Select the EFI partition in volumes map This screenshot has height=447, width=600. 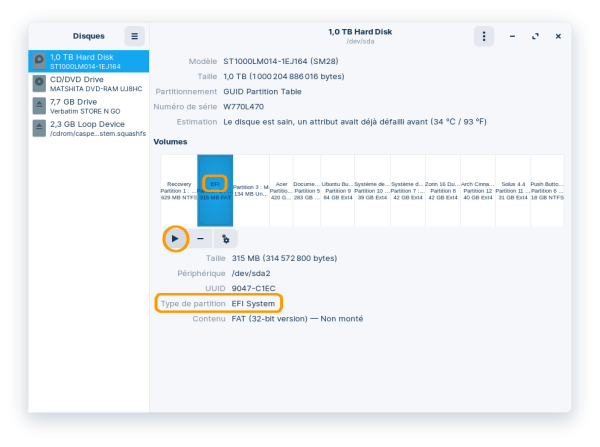pyautogui.click(x=215, y=190)
